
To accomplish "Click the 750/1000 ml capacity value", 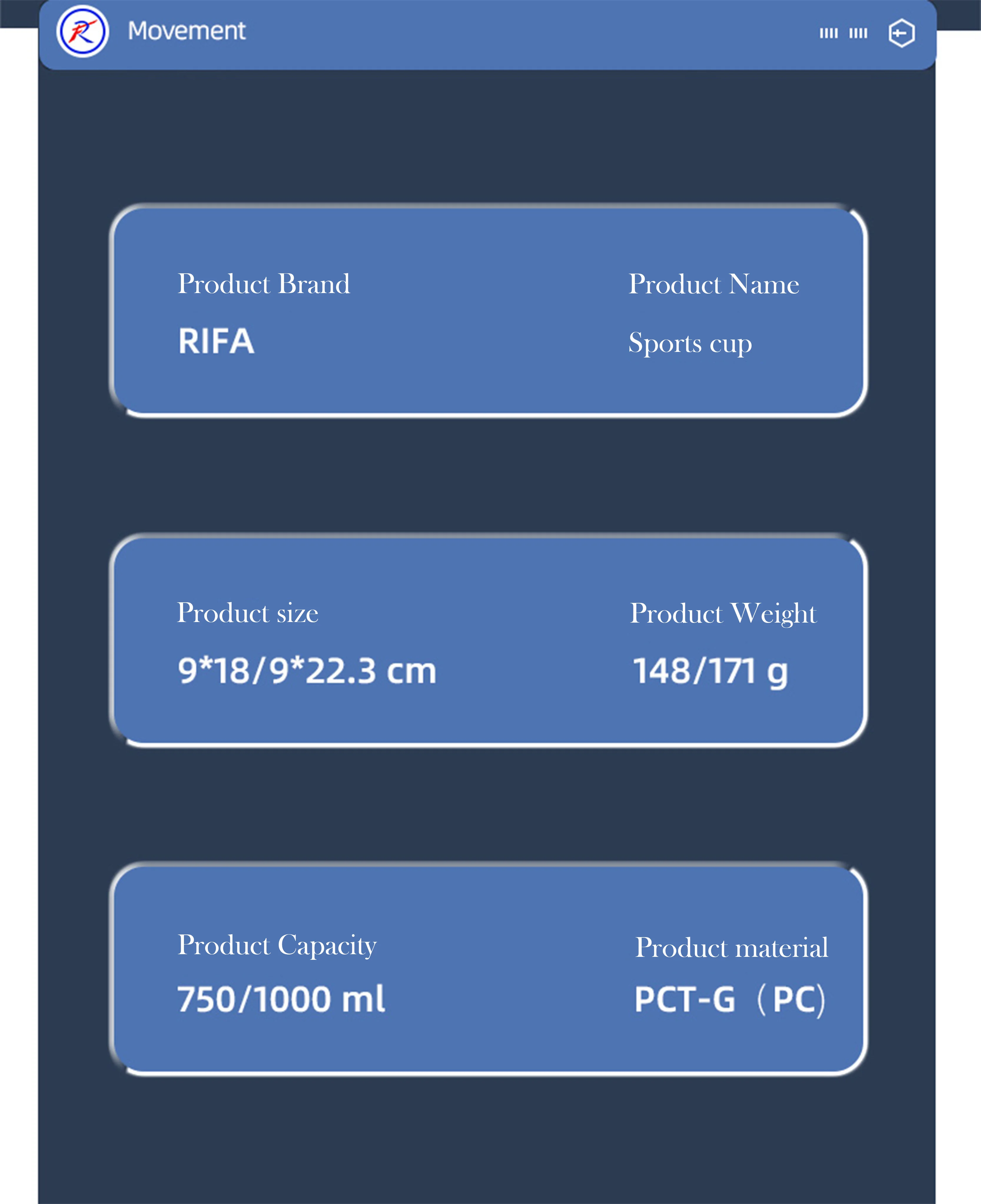I will [x=281, y=1000].
